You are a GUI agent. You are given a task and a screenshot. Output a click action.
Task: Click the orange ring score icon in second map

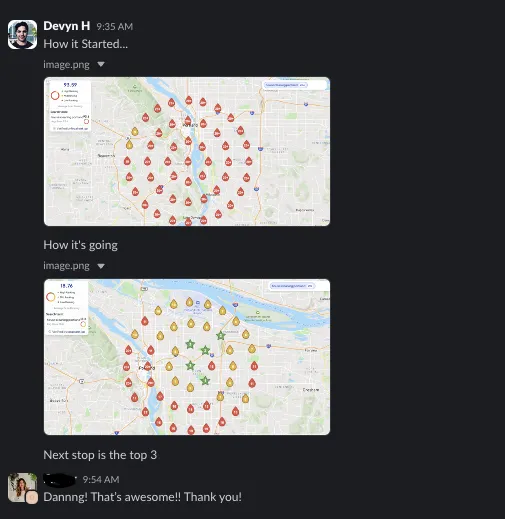tap(51, 297)
